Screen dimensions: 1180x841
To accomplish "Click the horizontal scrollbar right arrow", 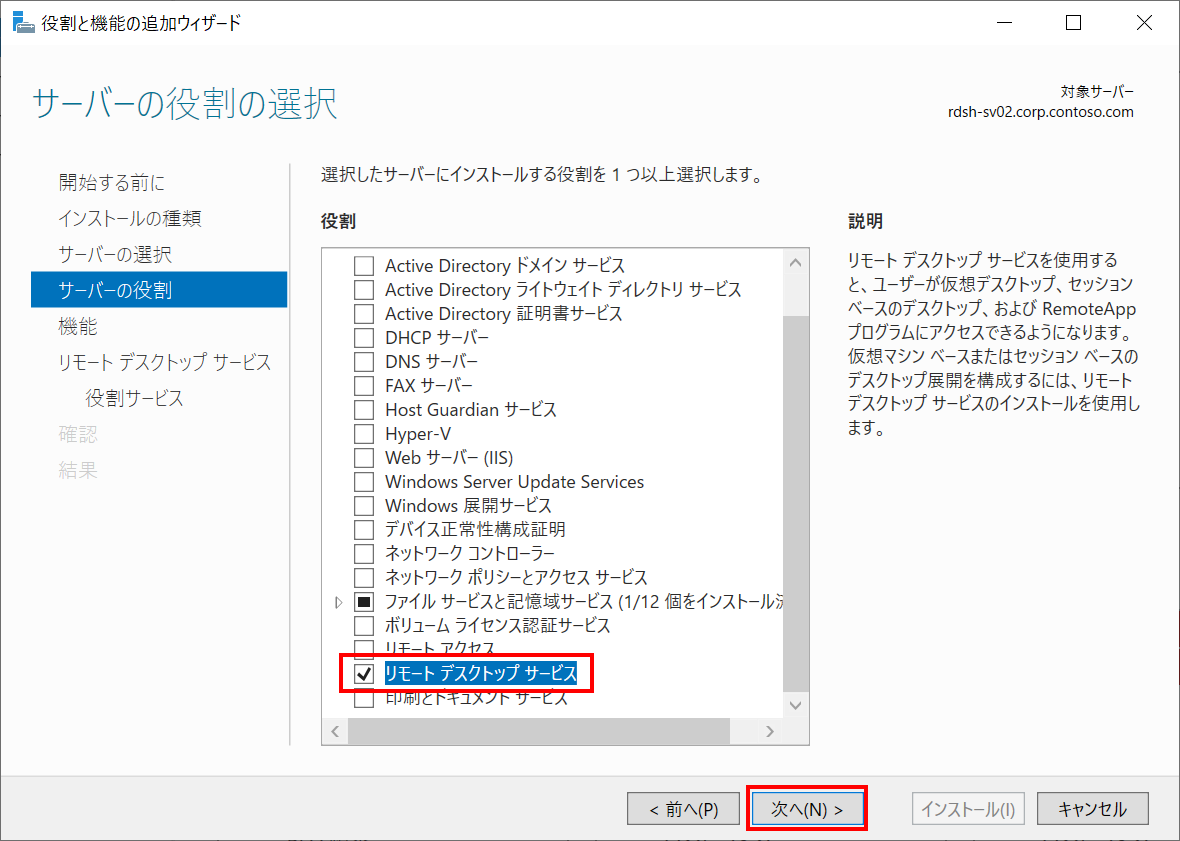I will point(769,731).
